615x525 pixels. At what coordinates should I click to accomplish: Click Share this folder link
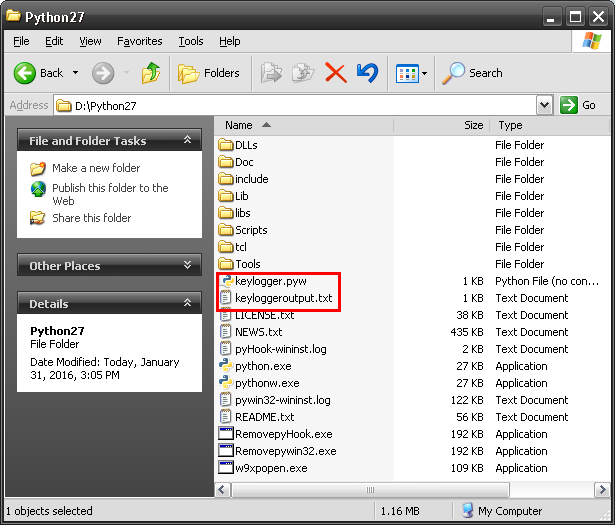tap(92, 218)
